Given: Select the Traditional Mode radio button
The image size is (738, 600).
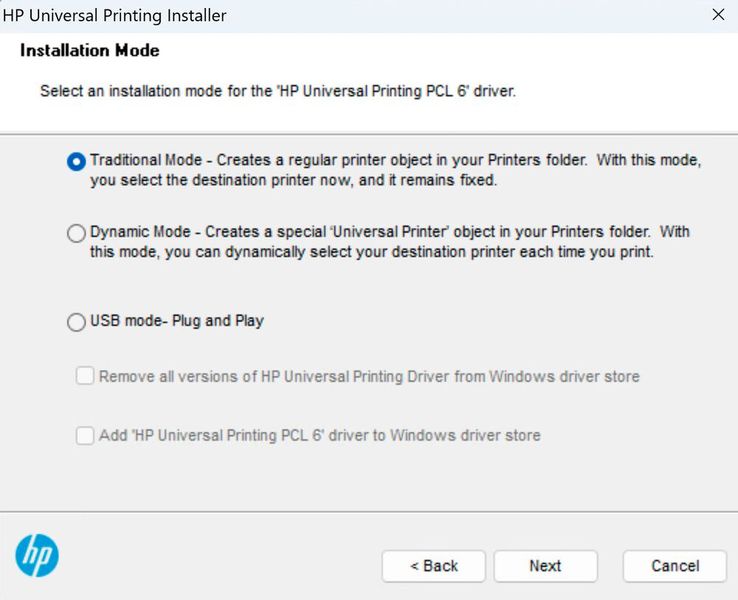Looking at the screenshot, I should point(76,162).
